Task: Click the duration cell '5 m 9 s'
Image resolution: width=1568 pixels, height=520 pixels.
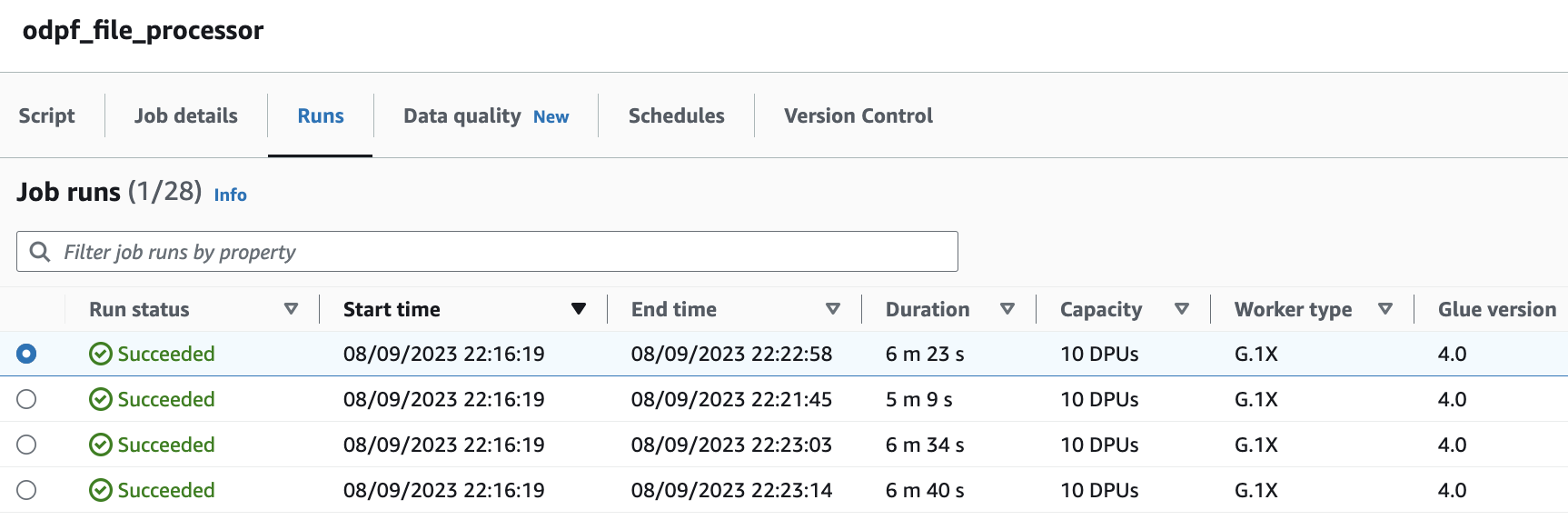Action: [x=919, y=399]
